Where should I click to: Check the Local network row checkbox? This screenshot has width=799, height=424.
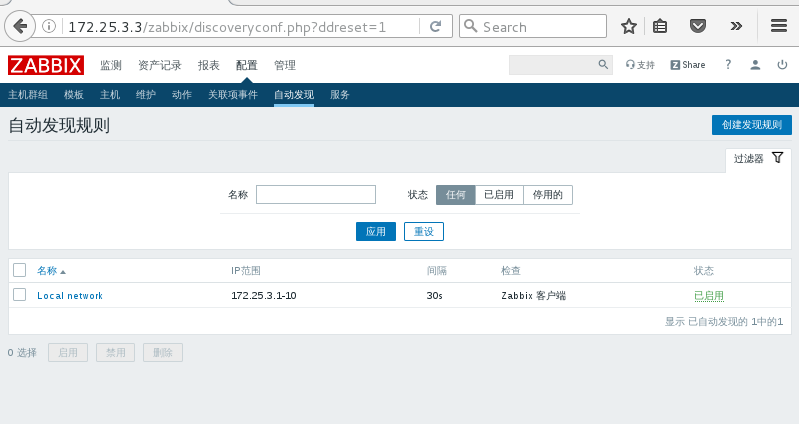[x=19, y=295]
